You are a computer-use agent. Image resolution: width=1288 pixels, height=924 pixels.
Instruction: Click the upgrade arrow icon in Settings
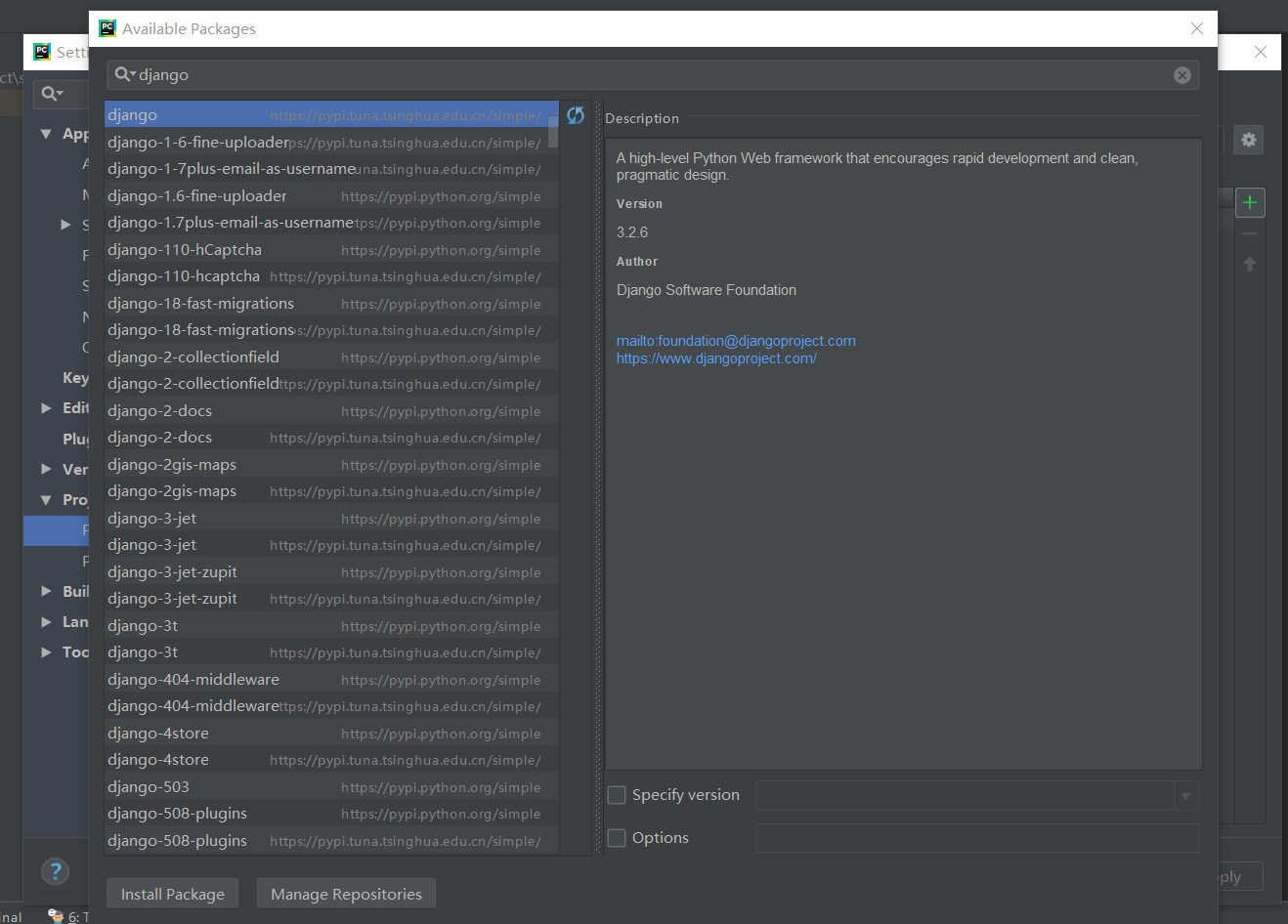coord(1250,264)
